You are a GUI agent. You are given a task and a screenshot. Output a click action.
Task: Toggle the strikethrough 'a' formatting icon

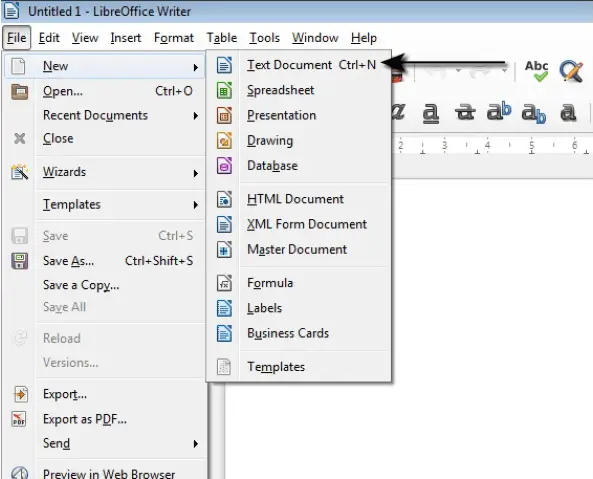pyautogui.click(x=465, y=112)
